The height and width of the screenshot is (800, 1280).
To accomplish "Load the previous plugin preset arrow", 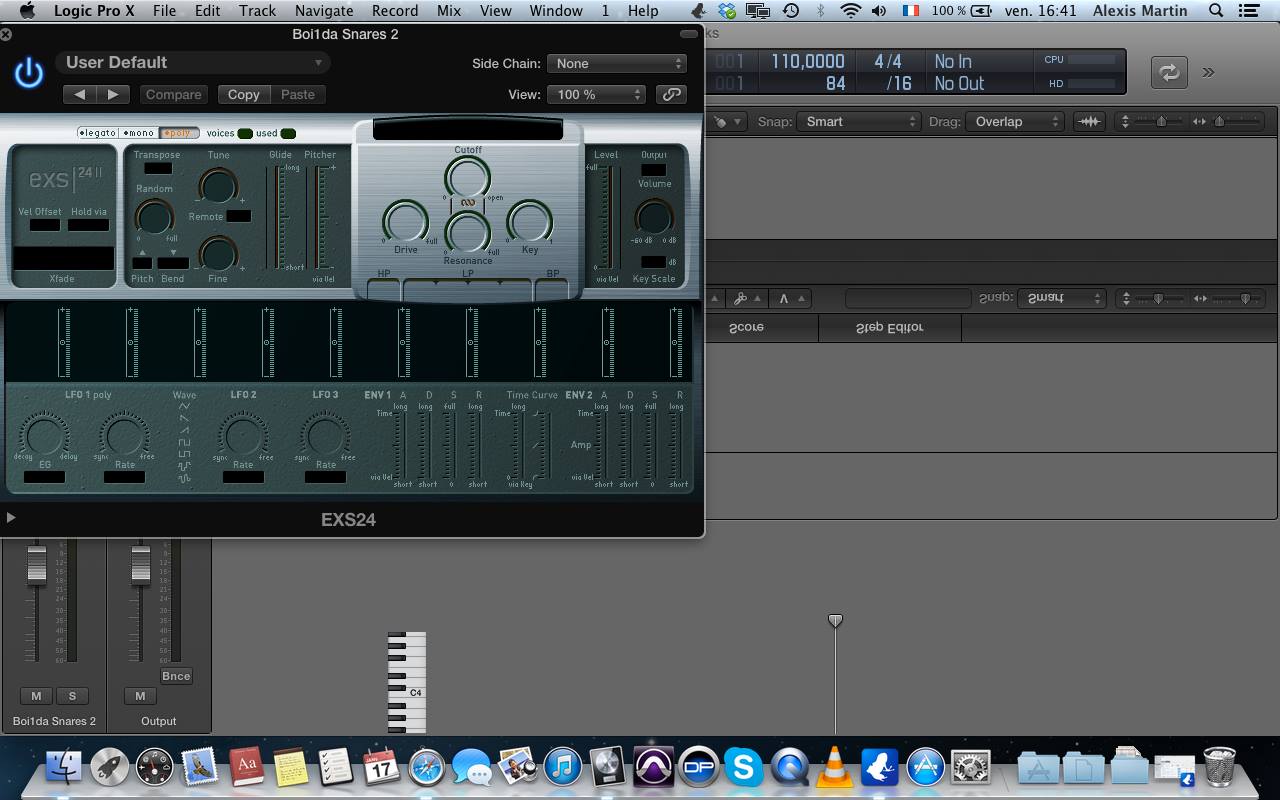I will (80, 94).
